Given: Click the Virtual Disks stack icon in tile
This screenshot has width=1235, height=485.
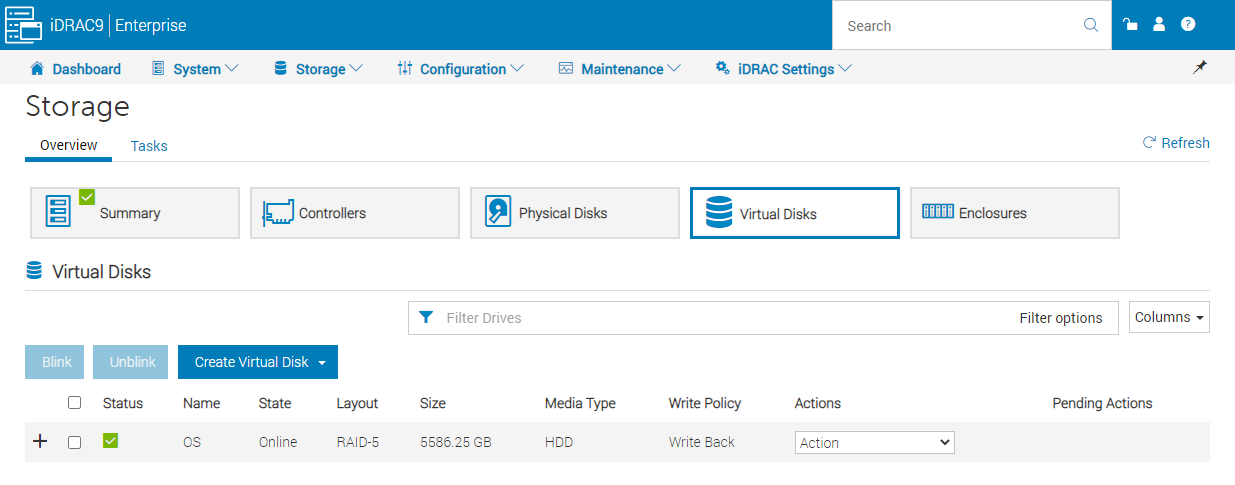Looking at the screenshot, I should tap(718, 213).
